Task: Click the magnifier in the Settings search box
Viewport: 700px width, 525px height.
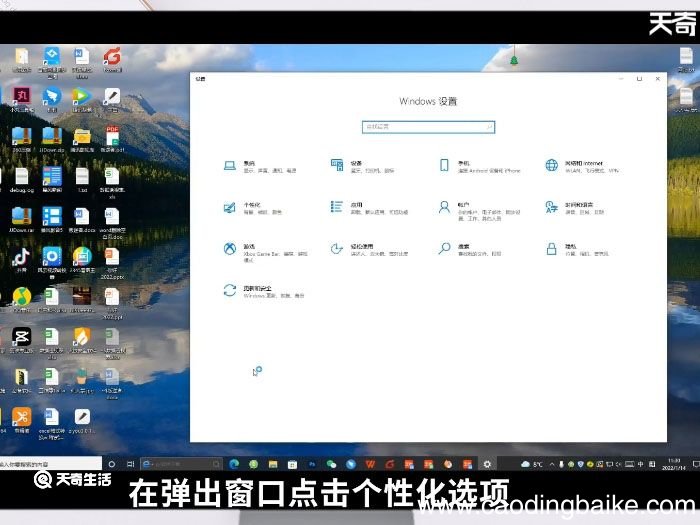Action: coord(489,127)
